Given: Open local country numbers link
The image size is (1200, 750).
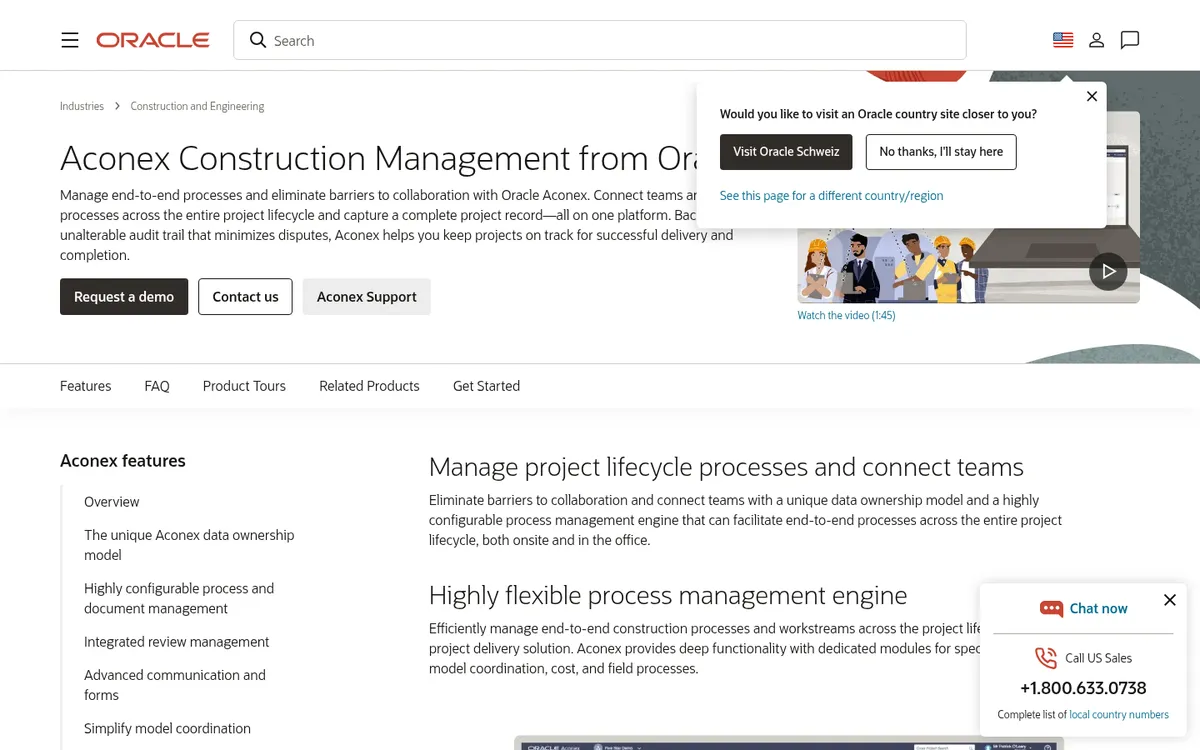Looking at the screenshot, I should pyautogui.click(x=1119, y=715).
